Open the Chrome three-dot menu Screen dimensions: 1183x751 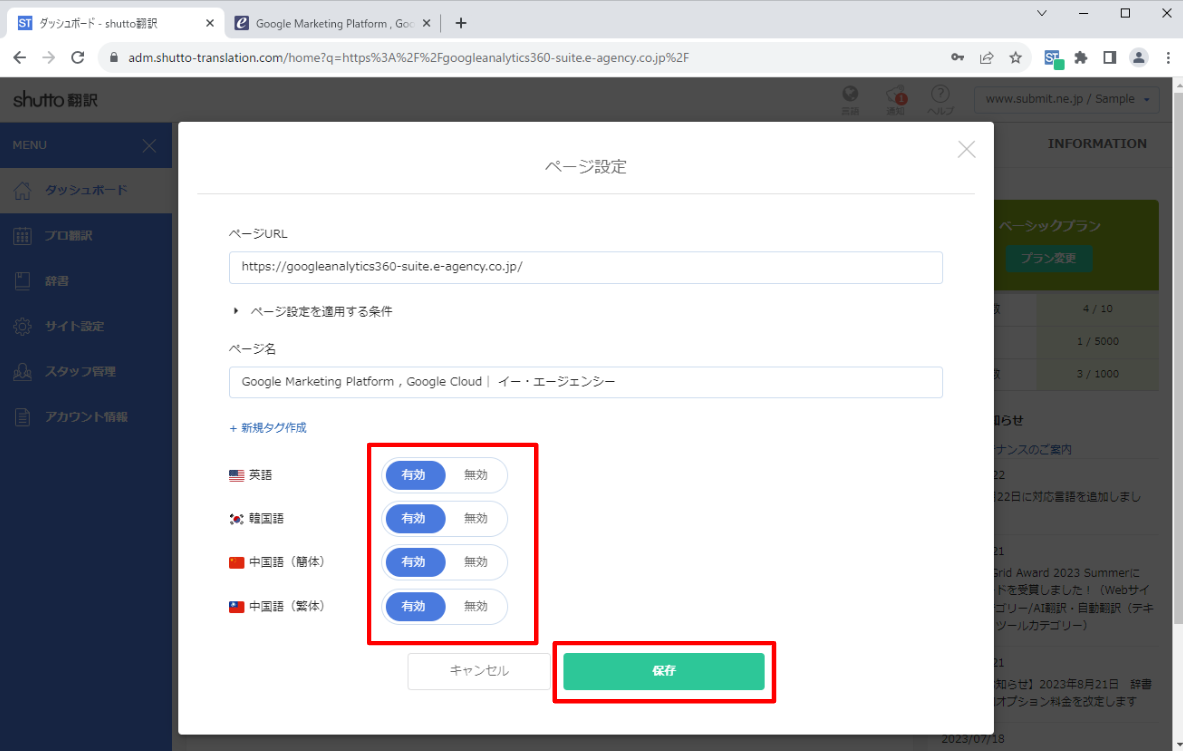[x=1168, y=57]
